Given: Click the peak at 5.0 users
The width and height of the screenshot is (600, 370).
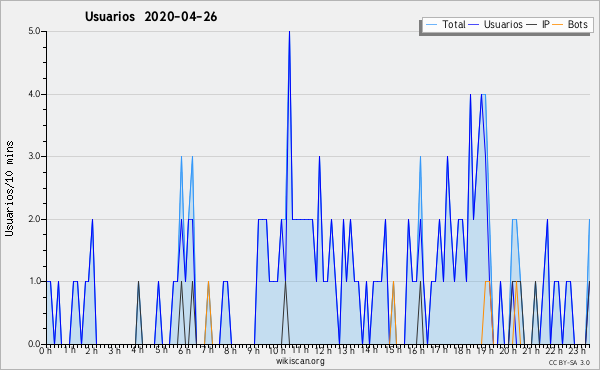Looking at the screenshot, I should (x=289, y=32).
